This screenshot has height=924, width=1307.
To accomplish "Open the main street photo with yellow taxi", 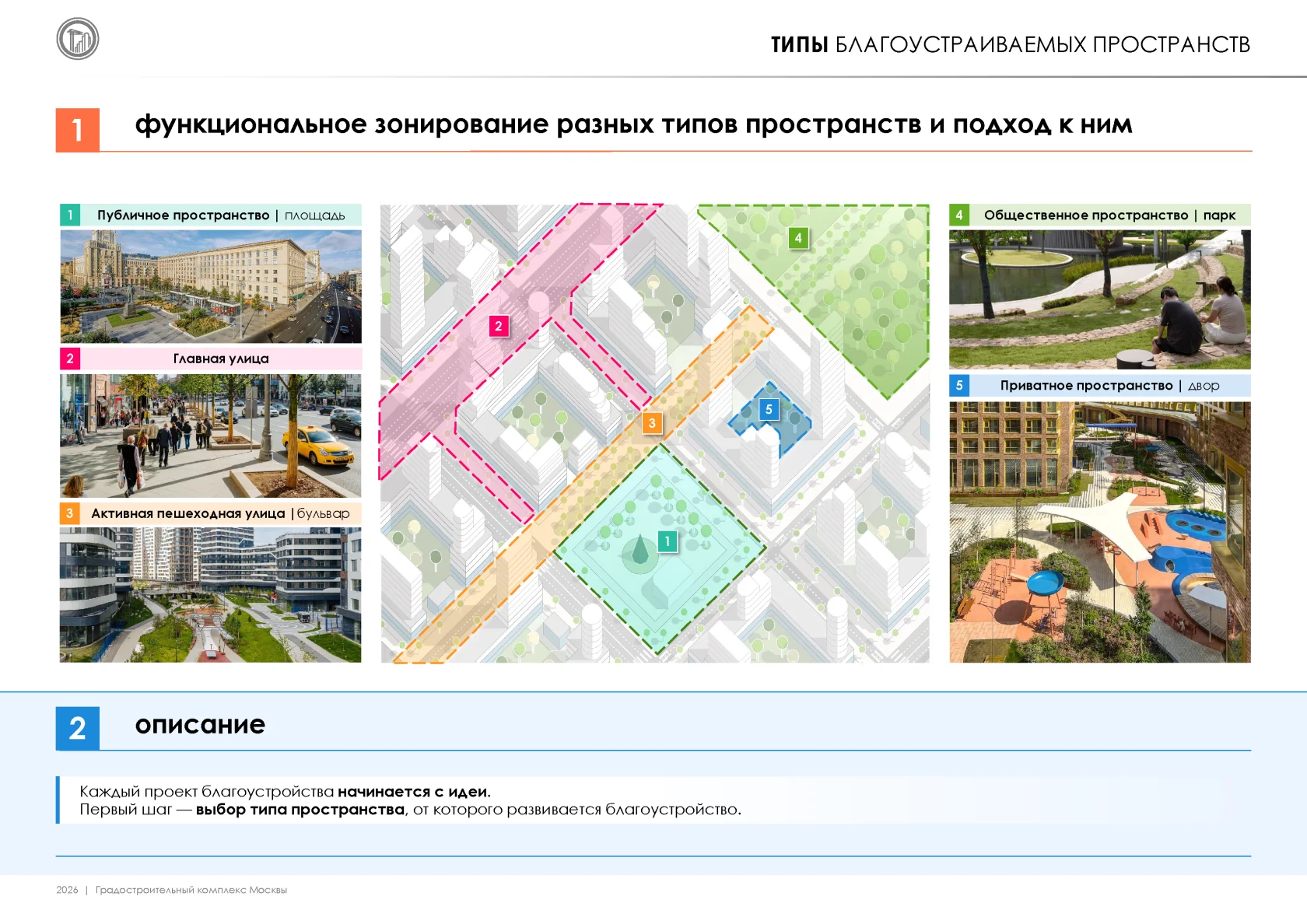I will [211, 436].
